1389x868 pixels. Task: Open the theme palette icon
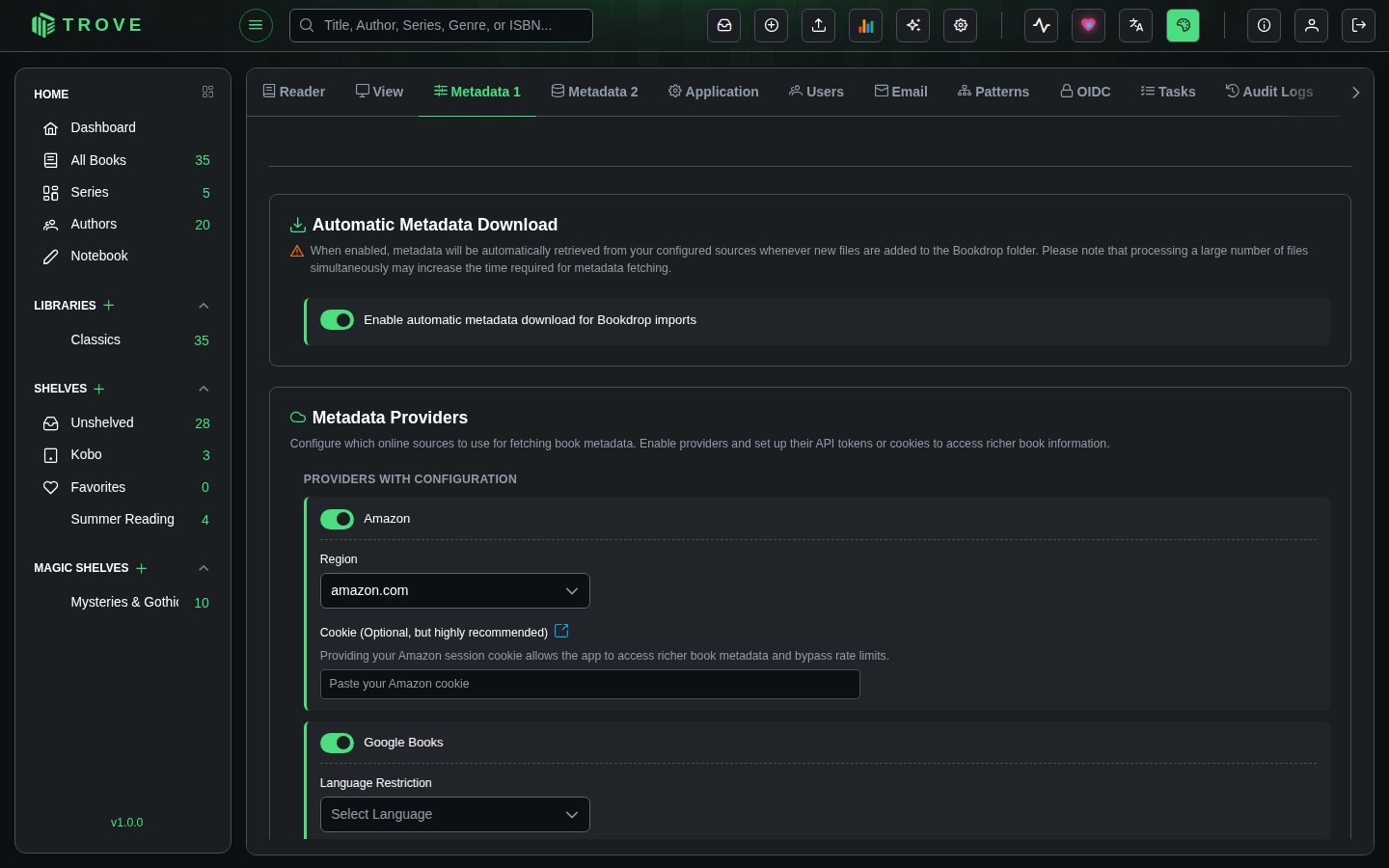coord(1184,26)
